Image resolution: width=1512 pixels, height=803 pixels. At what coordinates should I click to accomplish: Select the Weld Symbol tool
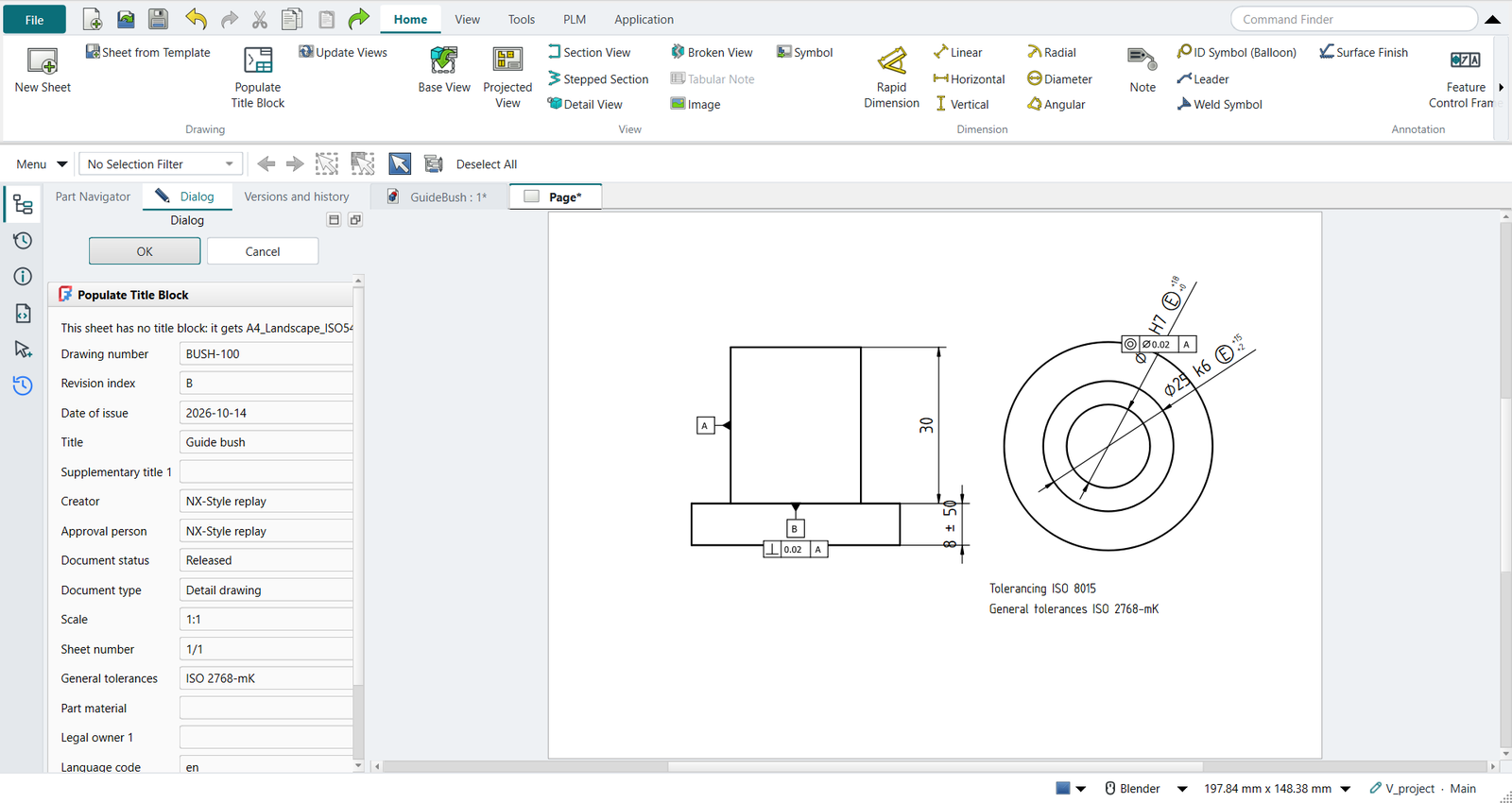(1219, 104)
